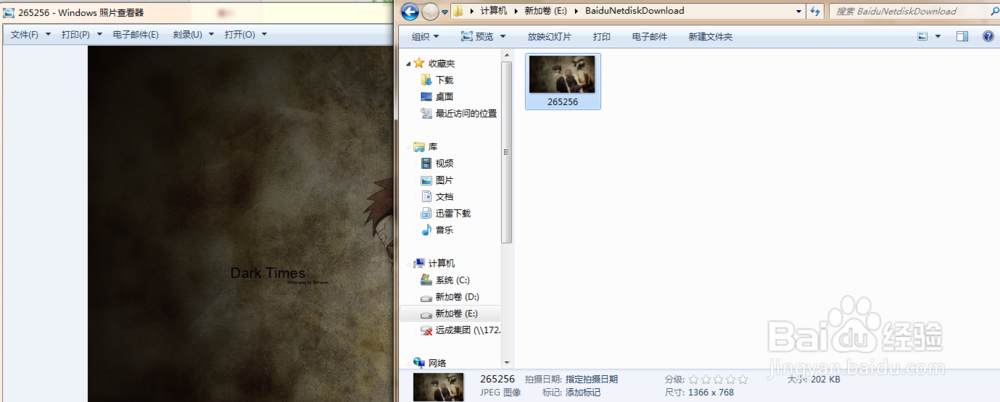Click navigation pane scrollbar up arrow
This screenshot has width=1000, height=402.
507,56
